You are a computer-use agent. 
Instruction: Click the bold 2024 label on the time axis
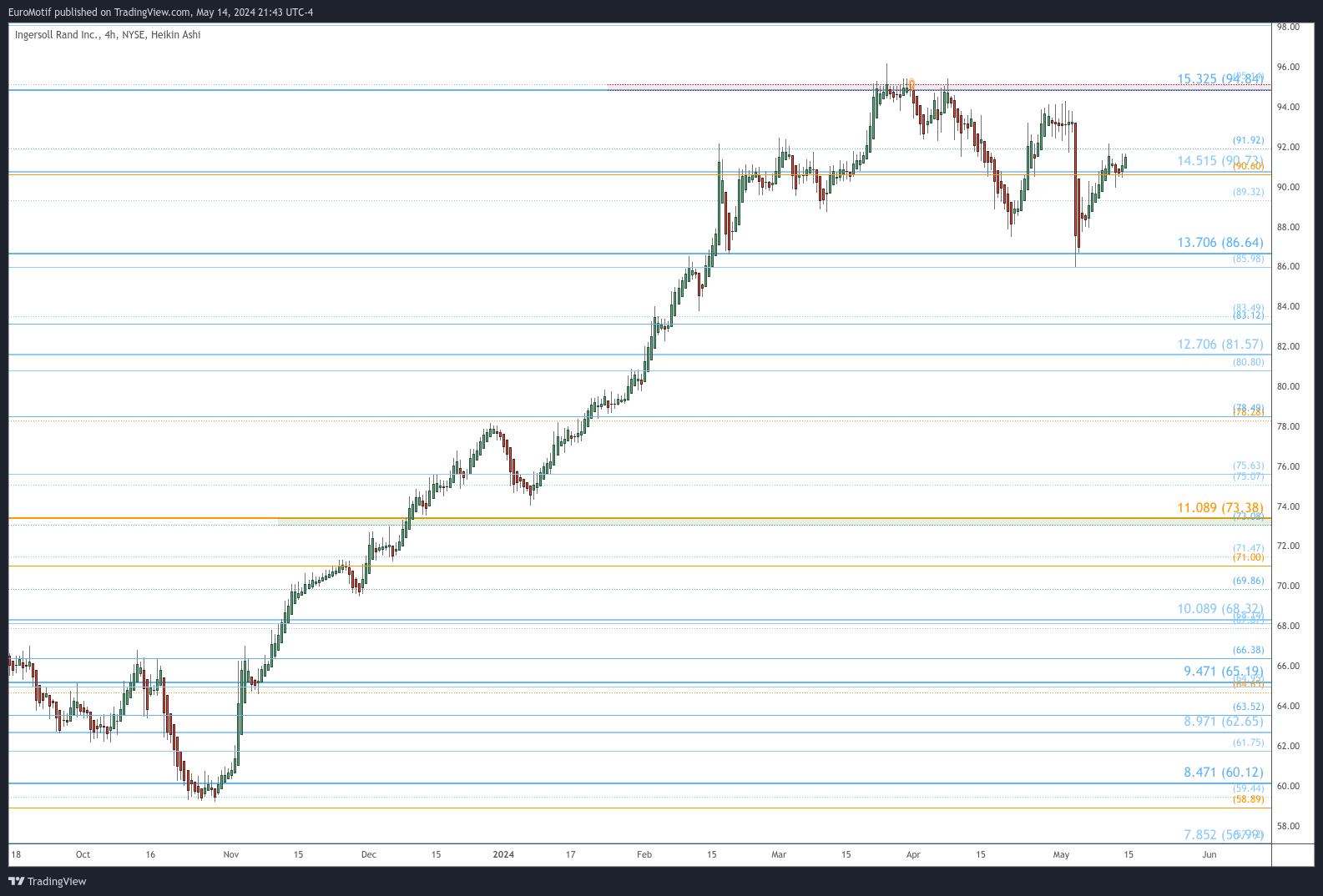[x=503, y=854]
